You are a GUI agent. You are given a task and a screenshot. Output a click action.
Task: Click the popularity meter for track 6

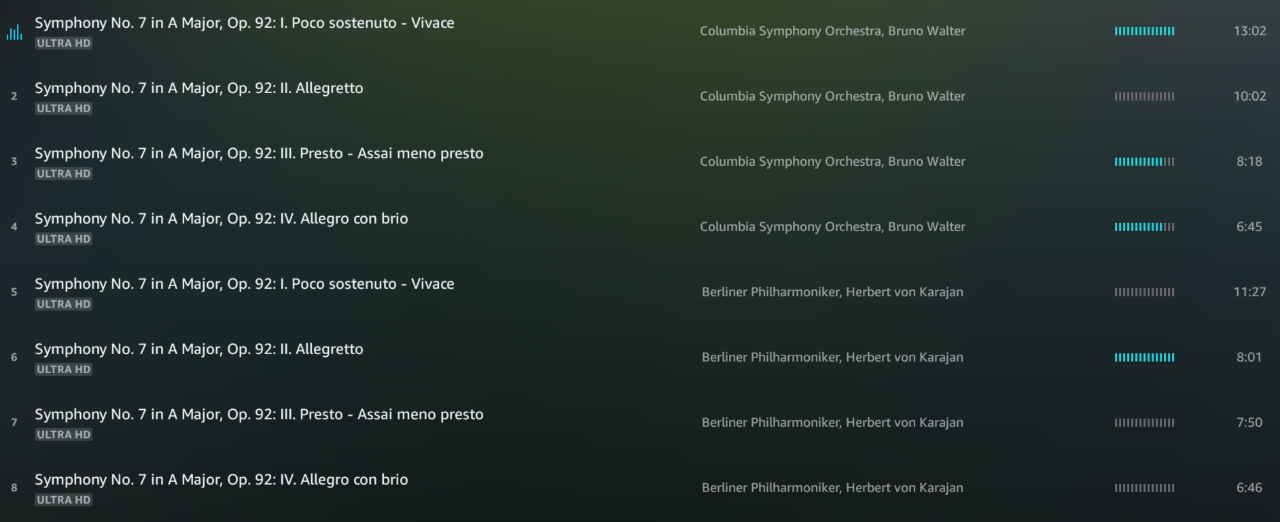click(x=1144, y=357)
